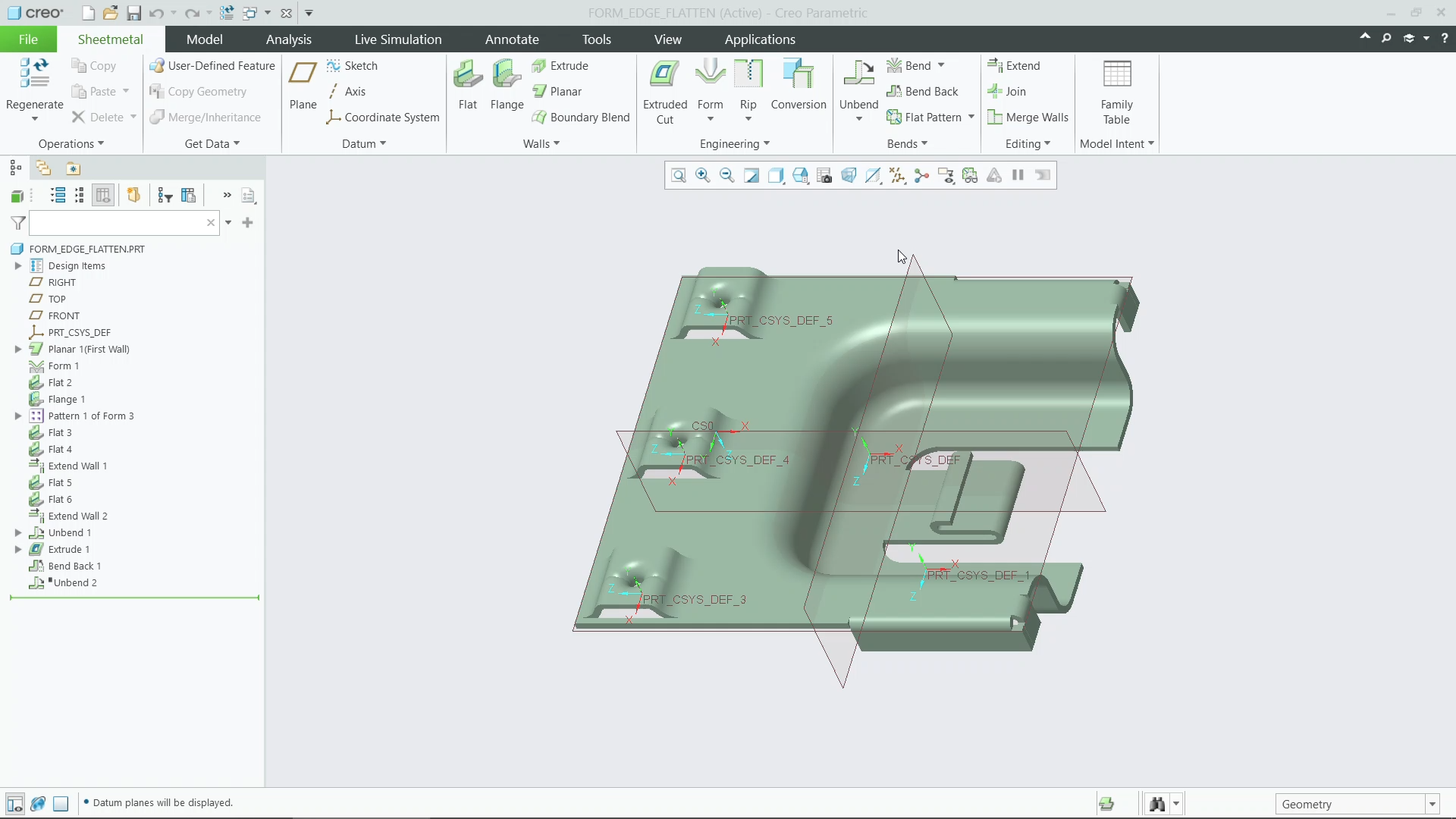Expand Planar 1(First Wall) tree node
This screenshot has width=1456, height=819.
(x=18, y=350)
